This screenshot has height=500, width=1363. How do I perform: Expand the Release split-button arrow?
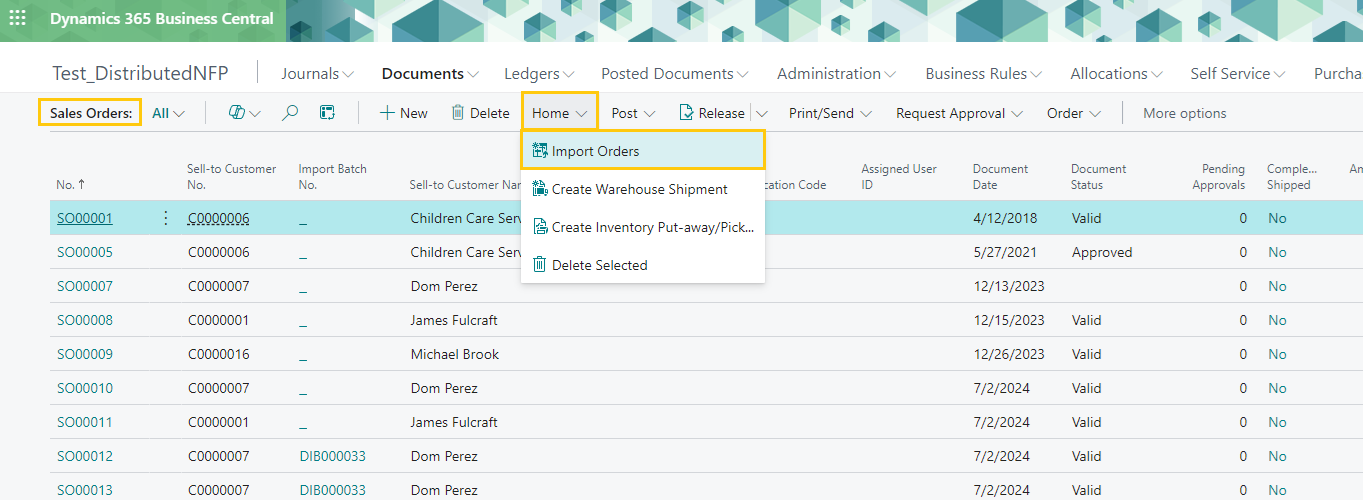(761, 113)
